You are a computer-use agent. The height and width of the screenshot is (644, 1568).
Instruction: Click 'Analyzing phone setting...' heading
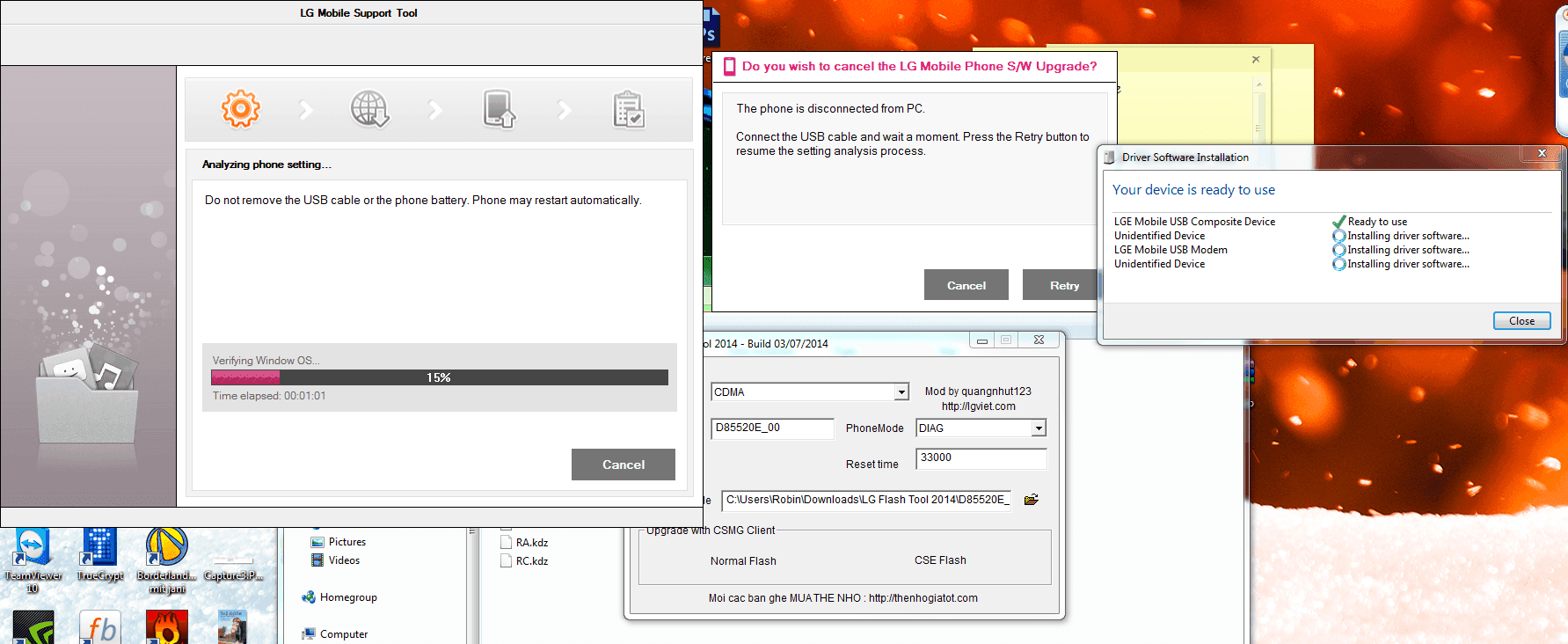[266, 165]
